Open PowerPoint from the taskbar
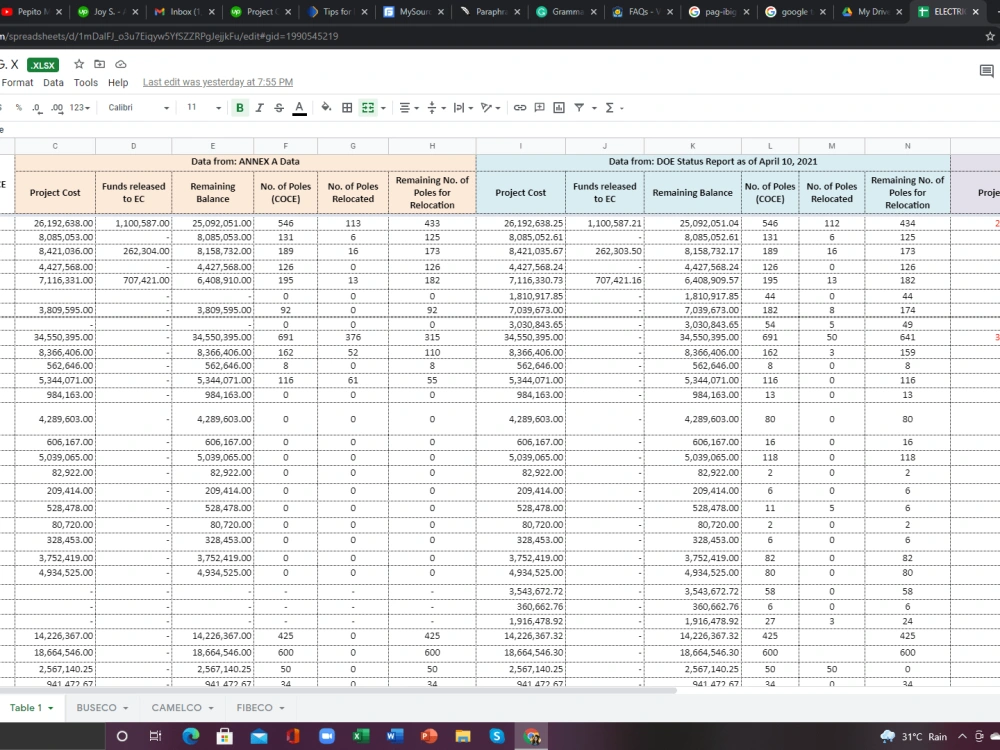 click(429, 736)
